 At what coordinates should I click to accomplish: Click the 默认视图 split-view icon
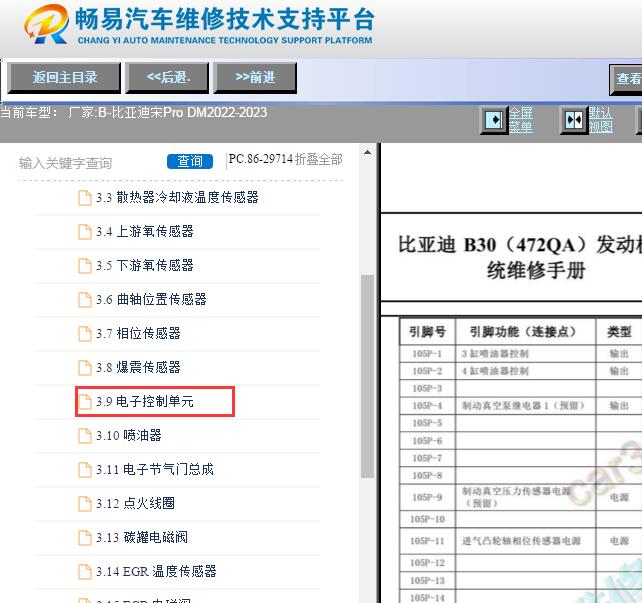click(x=574, y=120)
